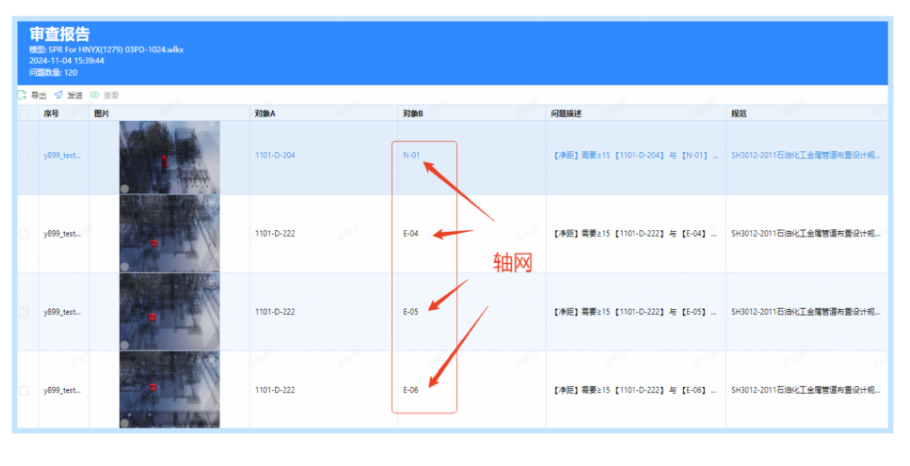Click the timestamp 2024-11-04 15:39:44
Screen dimensions: 910x466
(x=67, y=61)
